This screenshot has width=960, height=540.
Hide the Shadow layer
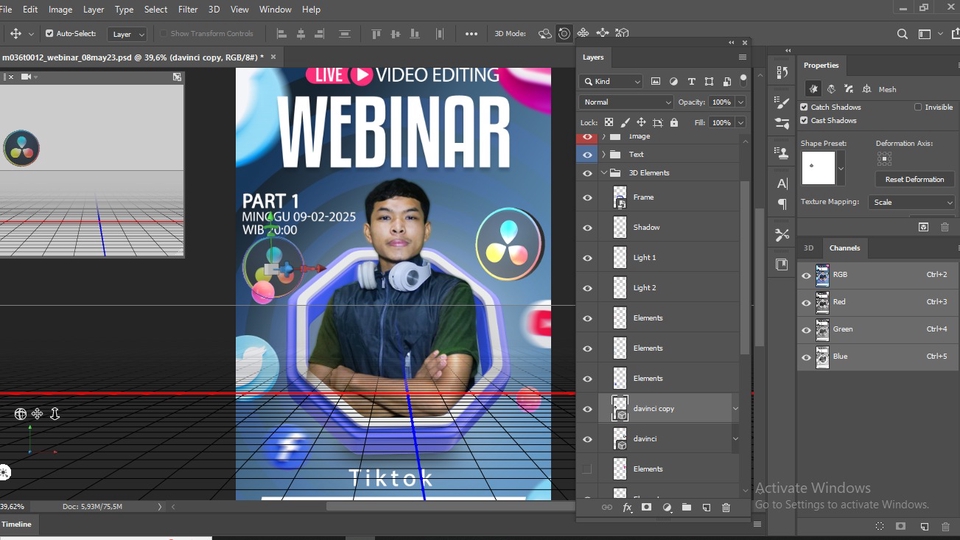pos(587,228)
